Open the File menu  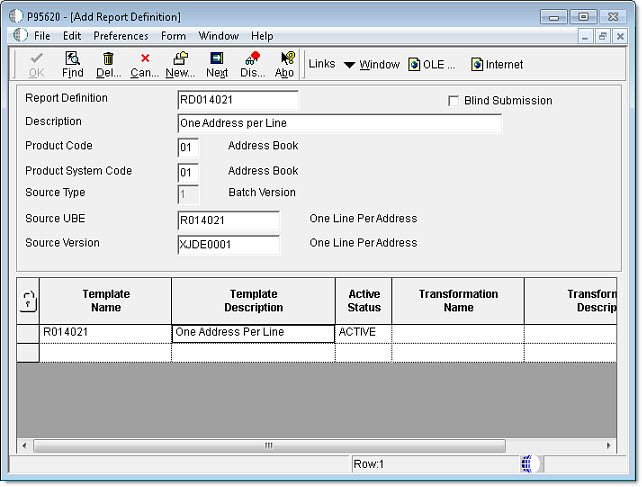tap(42, 36)
